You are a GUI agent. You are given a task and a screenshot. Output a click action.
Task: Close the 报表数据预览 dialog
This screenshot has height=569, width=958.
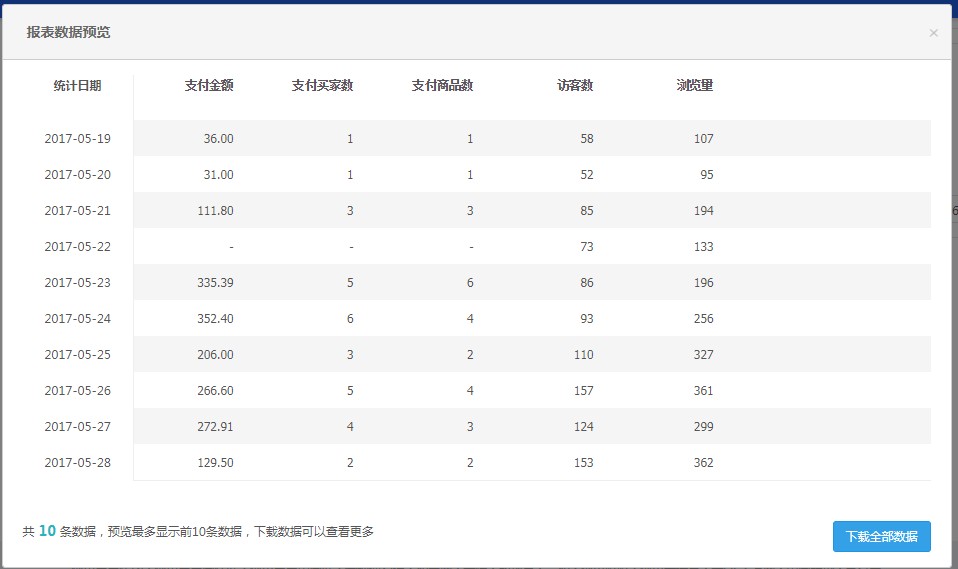pyautogui.click(x=933, y=33)
